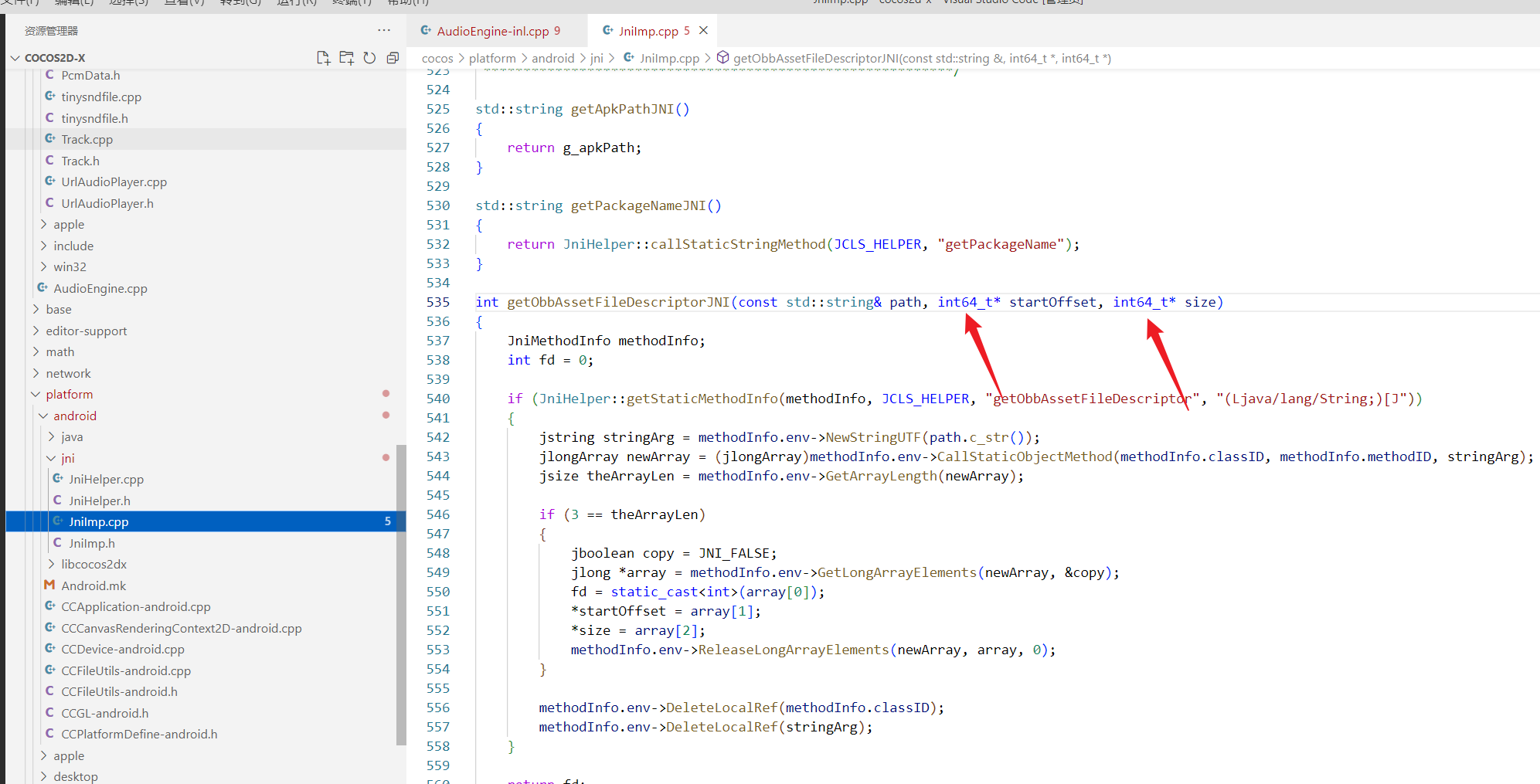Collapse all folders in the explorer
The width and height of the screenshot is (1540, 784).
[393, 58]
